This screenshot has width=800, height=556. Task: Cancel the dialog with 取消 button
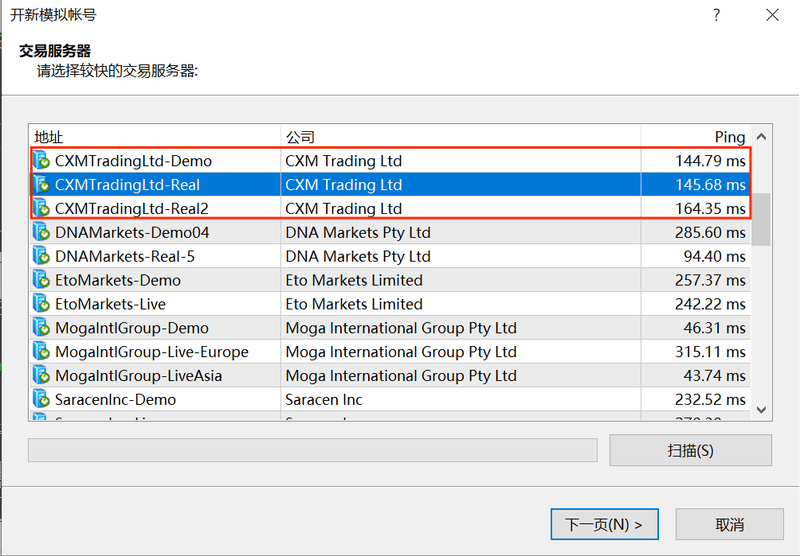[x=730, y=524]
